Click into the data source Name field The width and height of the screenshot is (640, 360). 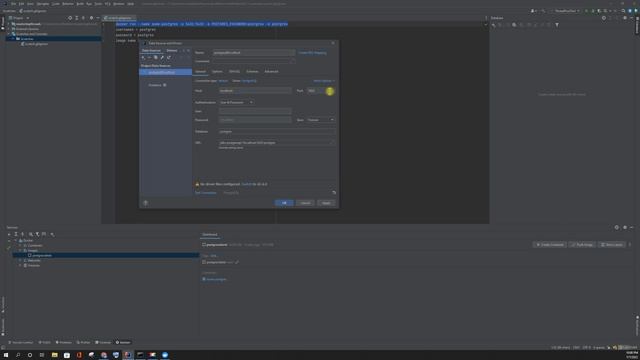253,53
